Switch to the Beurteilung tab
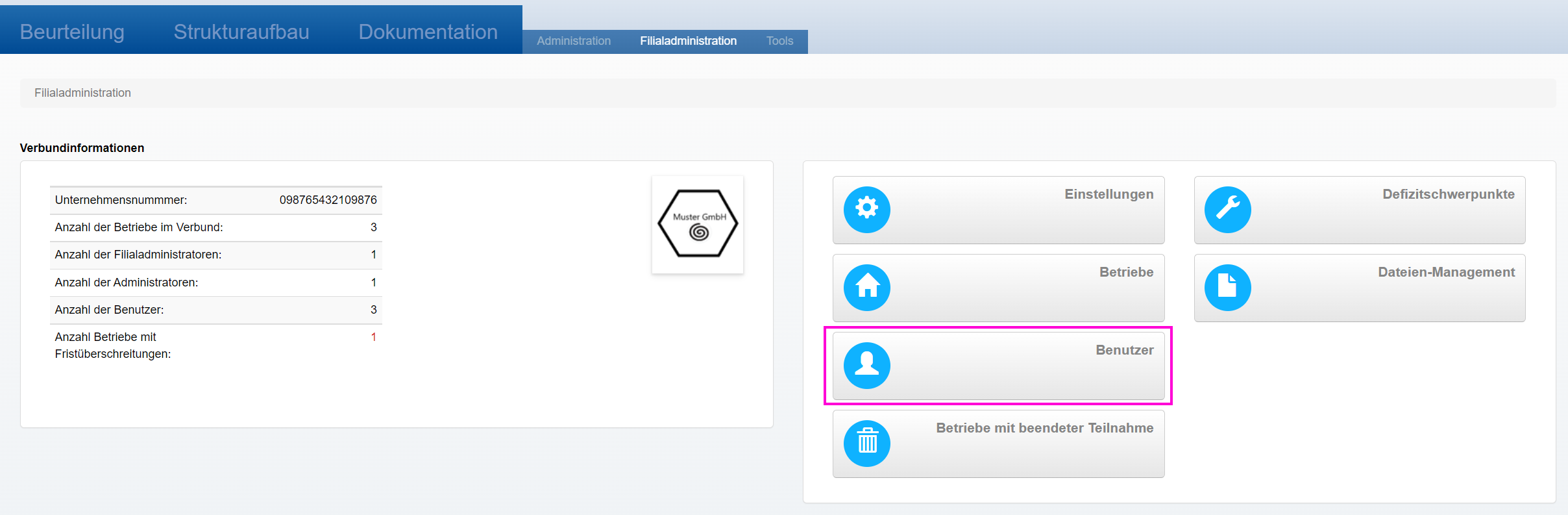 click(x=72, y=32)
